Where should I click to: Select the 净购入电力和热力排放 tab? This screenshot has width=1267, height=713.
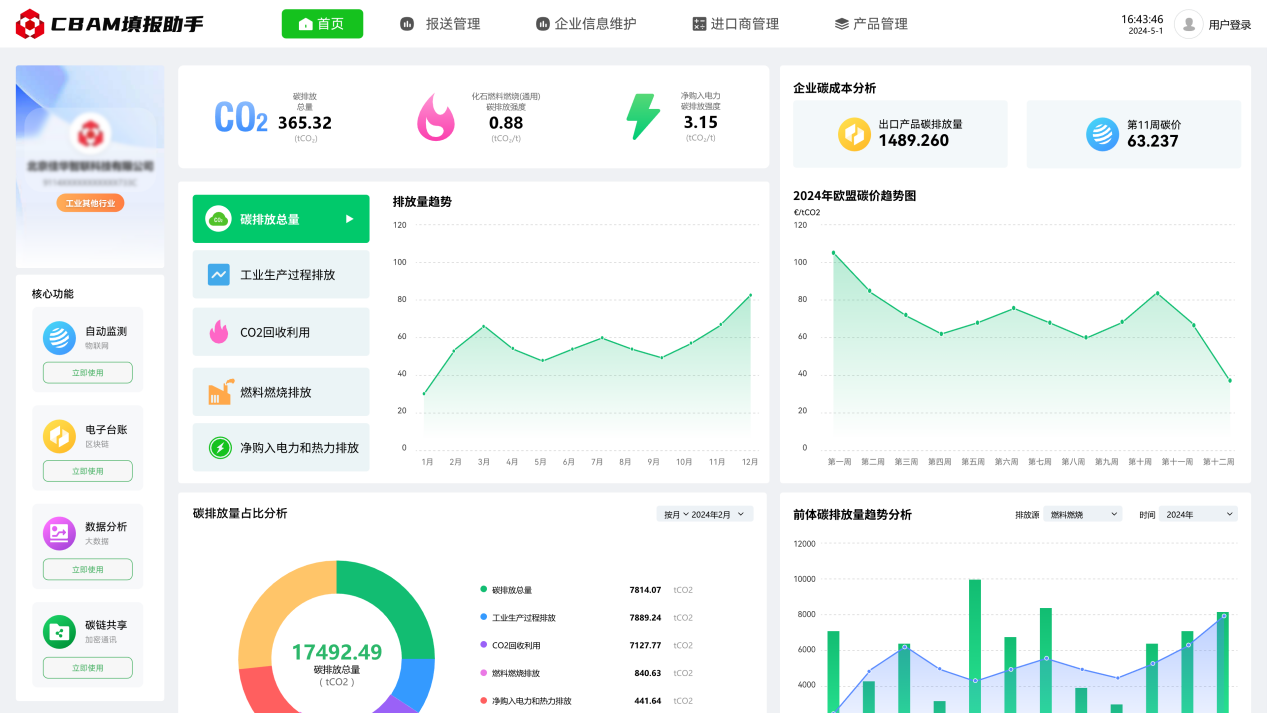pos(281,448)
